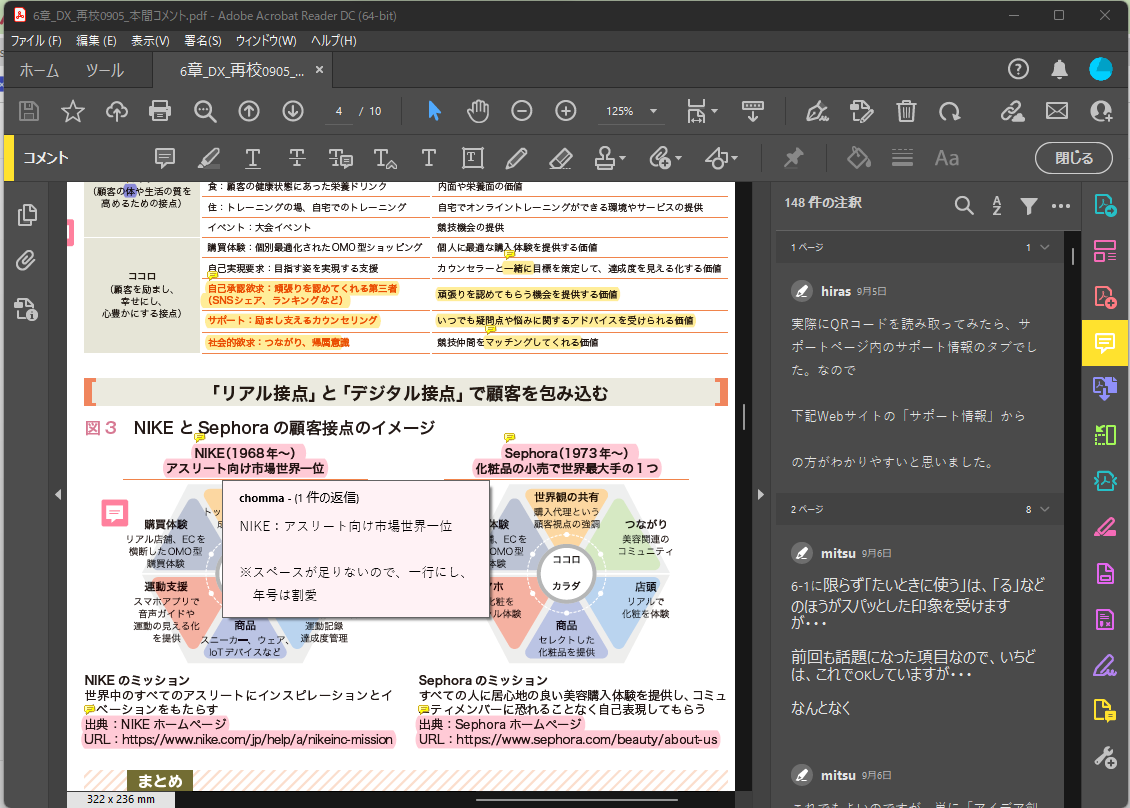The image size is (1130, 808).
Task: Select the replace text tool
Action: 341,158
